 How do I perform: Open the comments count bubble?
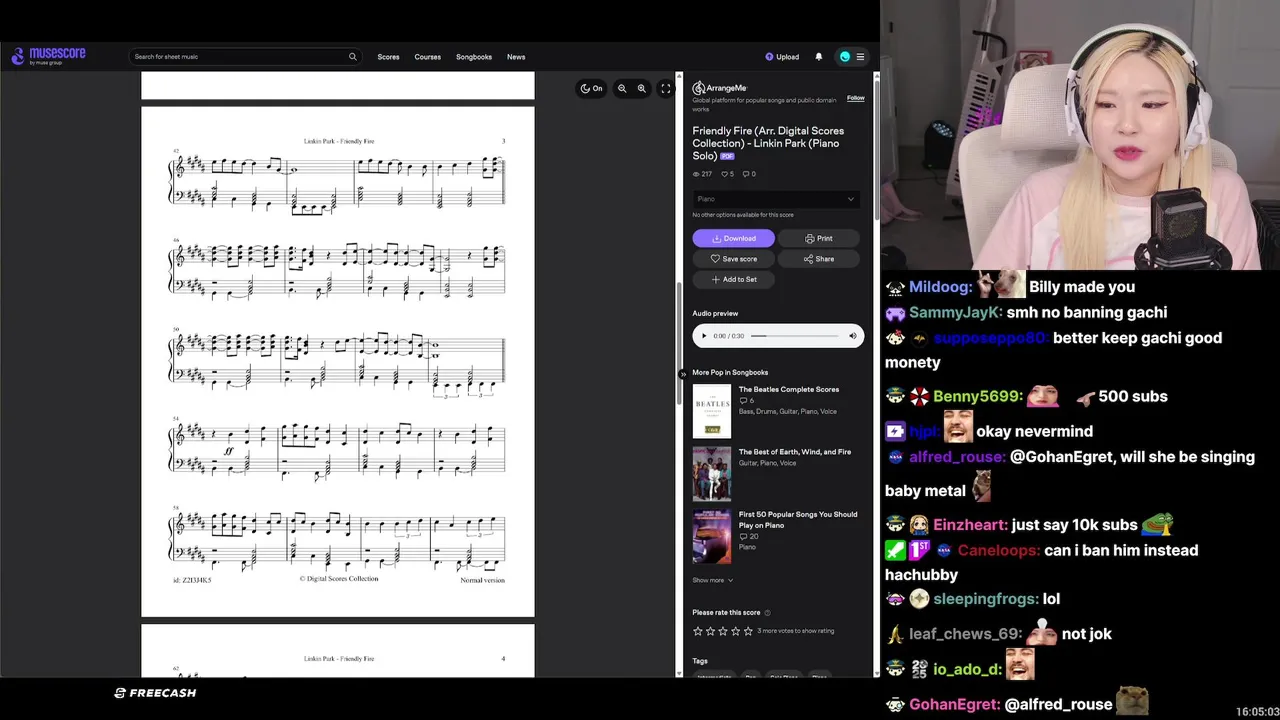click(x=749, y=174)
